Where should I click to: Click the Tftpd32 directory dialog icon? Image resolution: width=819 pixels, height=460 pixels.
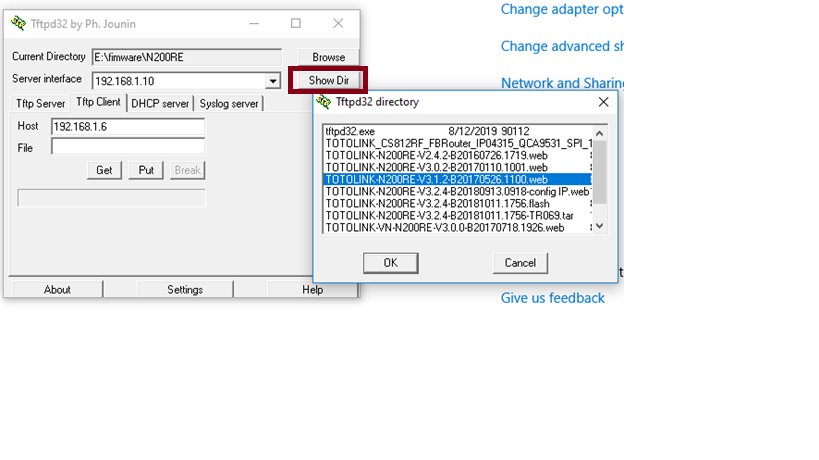coord(323,102)
